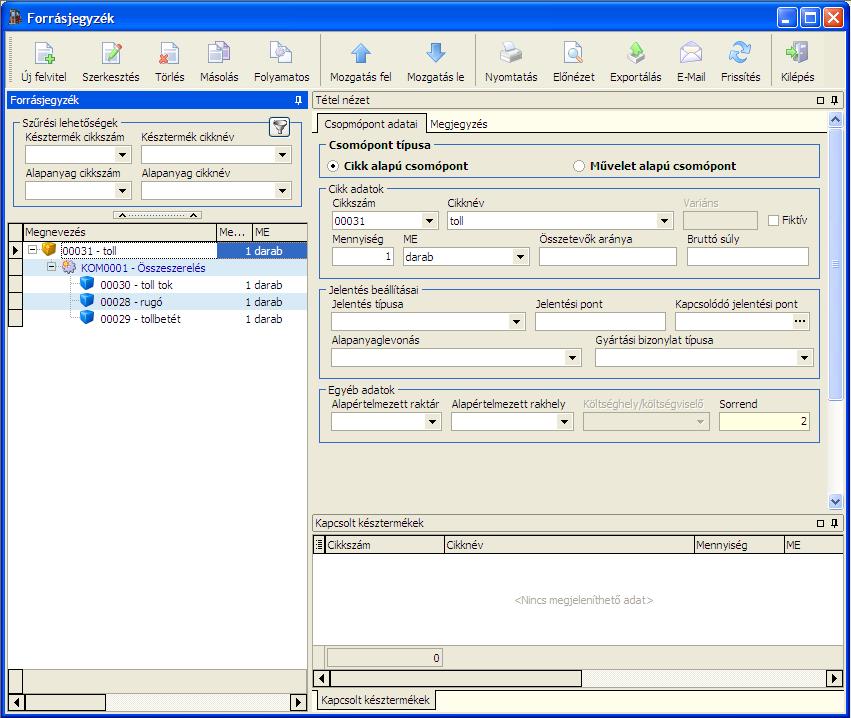This screenshot has height=718, width=851.
Task: Move item up with Mozgatás fel
Action: (x=360, y=53)
